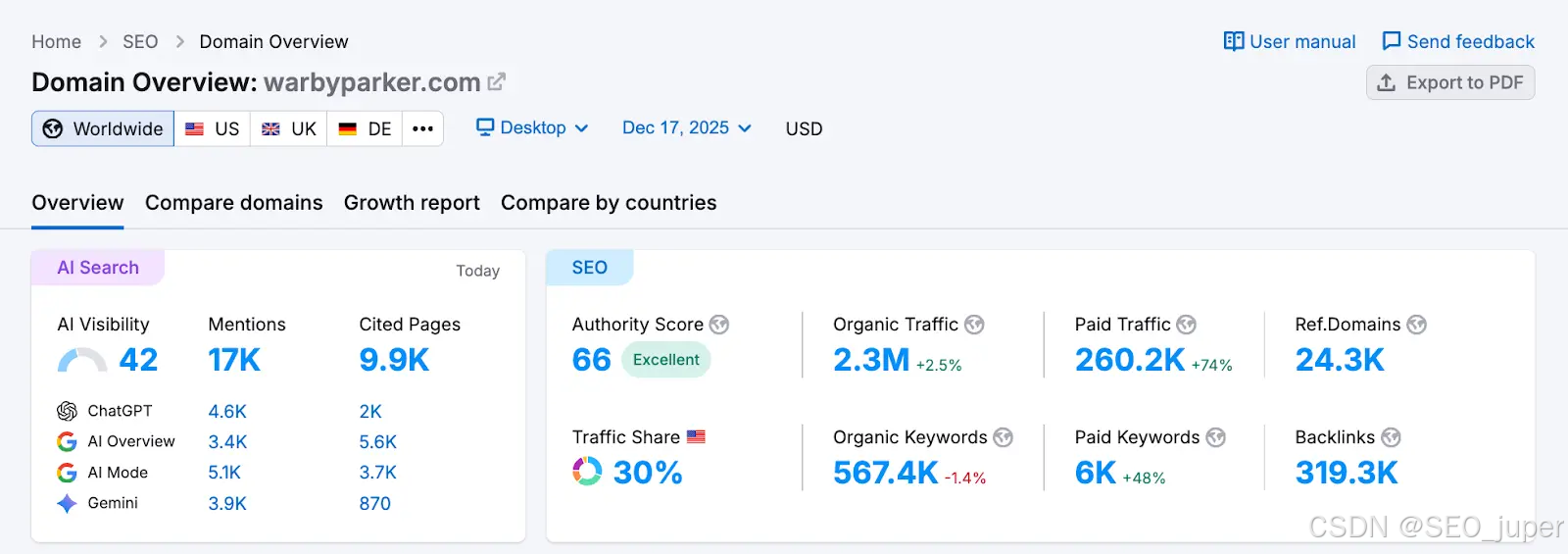This screenshot has height=554, width=1568.
Task: Click Organic Traffic value 2.3M
Action: tap(871, 360)
